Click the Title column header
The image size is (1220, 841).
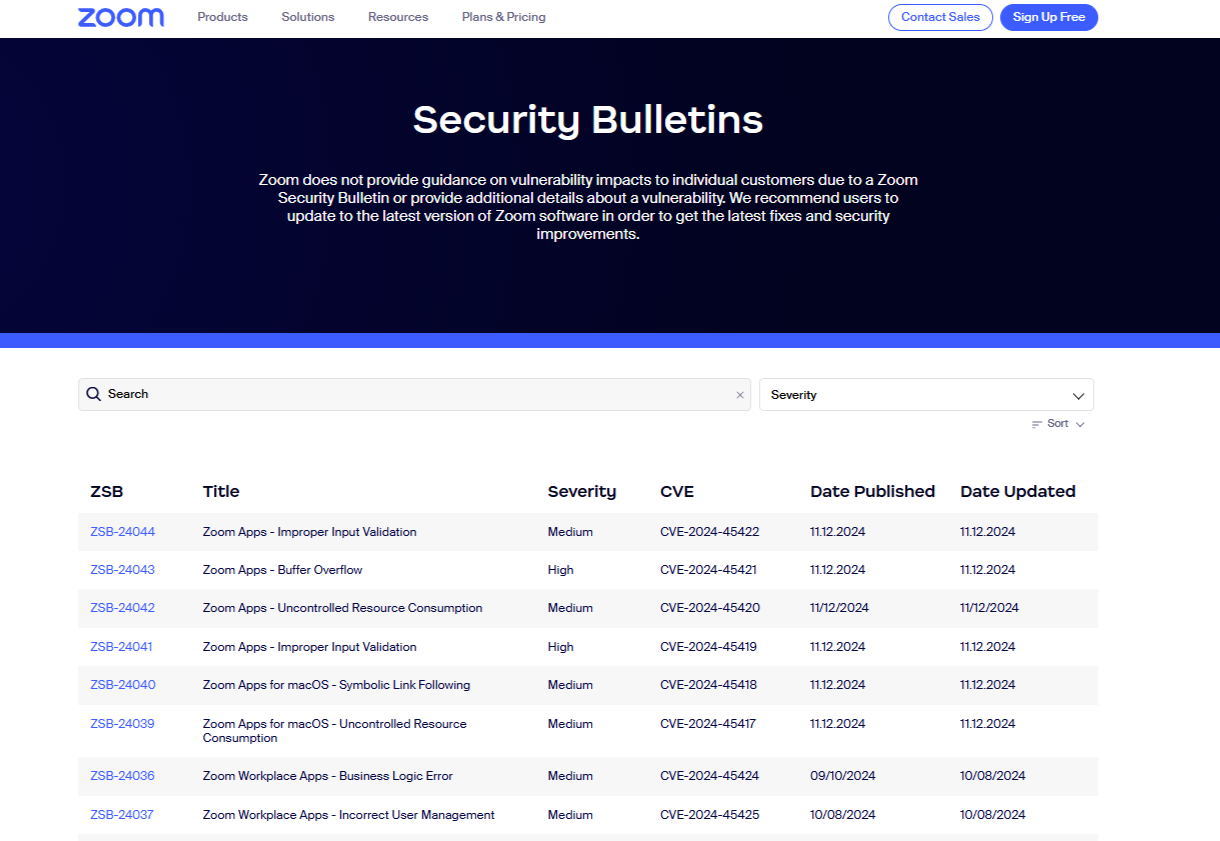click(x=221, y=491)
